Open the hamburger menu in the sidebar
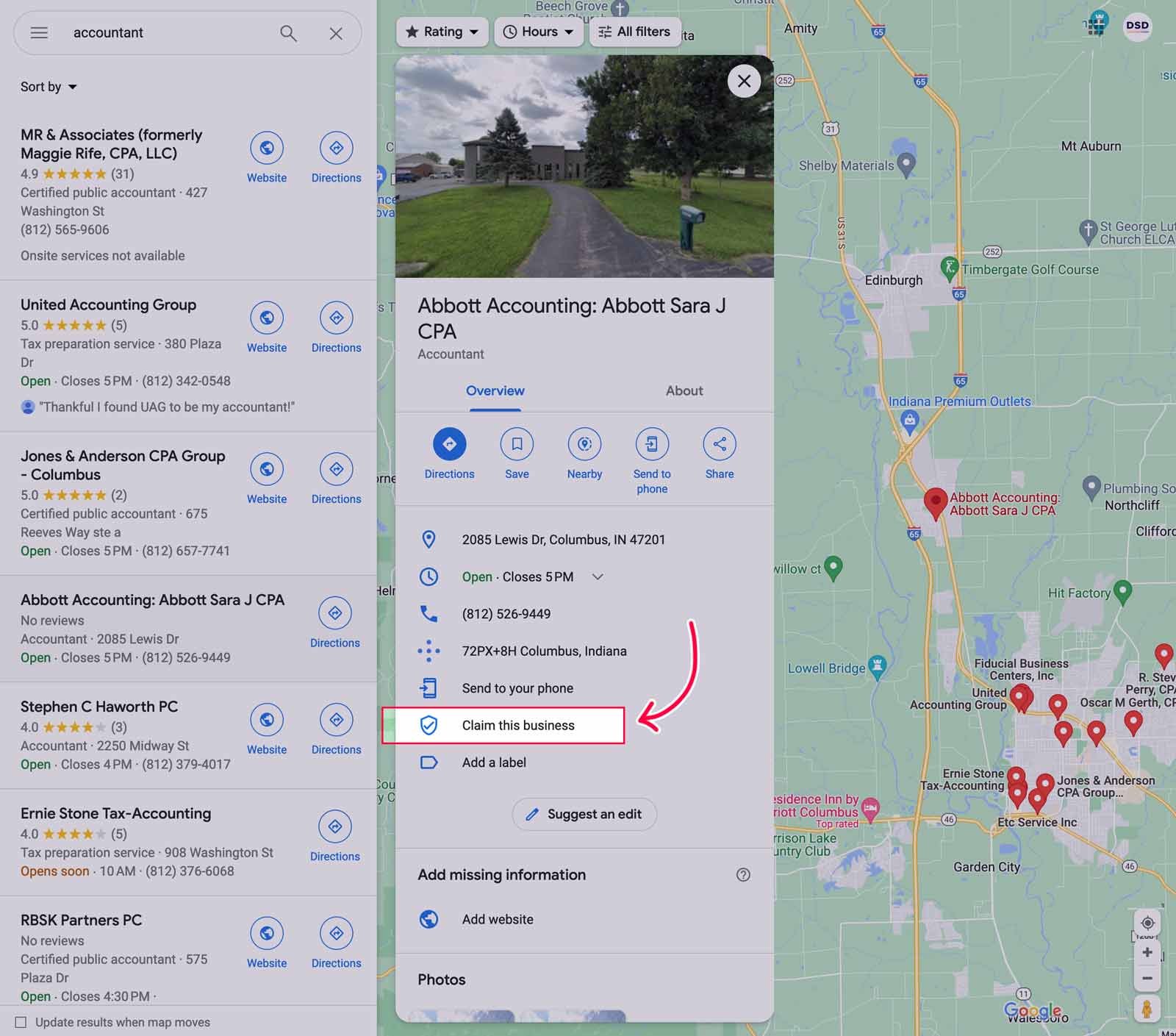 39,32
